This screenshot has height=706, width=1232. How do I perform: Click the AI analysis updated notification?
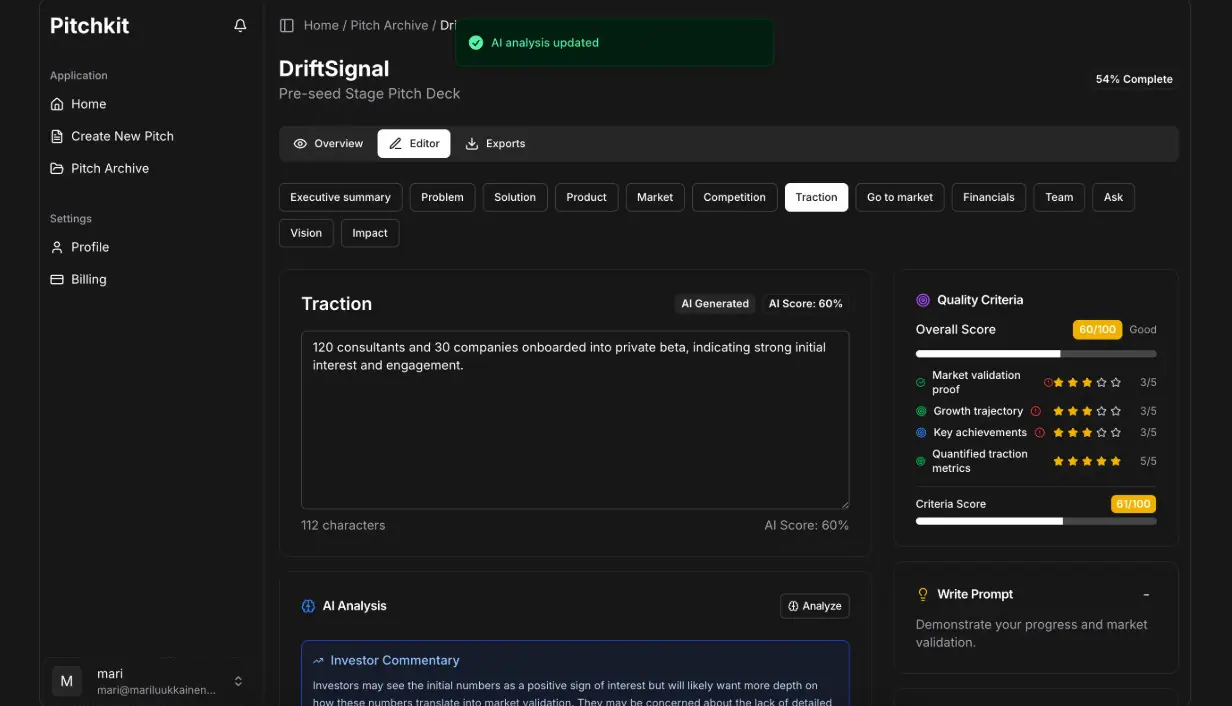[614, 43]
